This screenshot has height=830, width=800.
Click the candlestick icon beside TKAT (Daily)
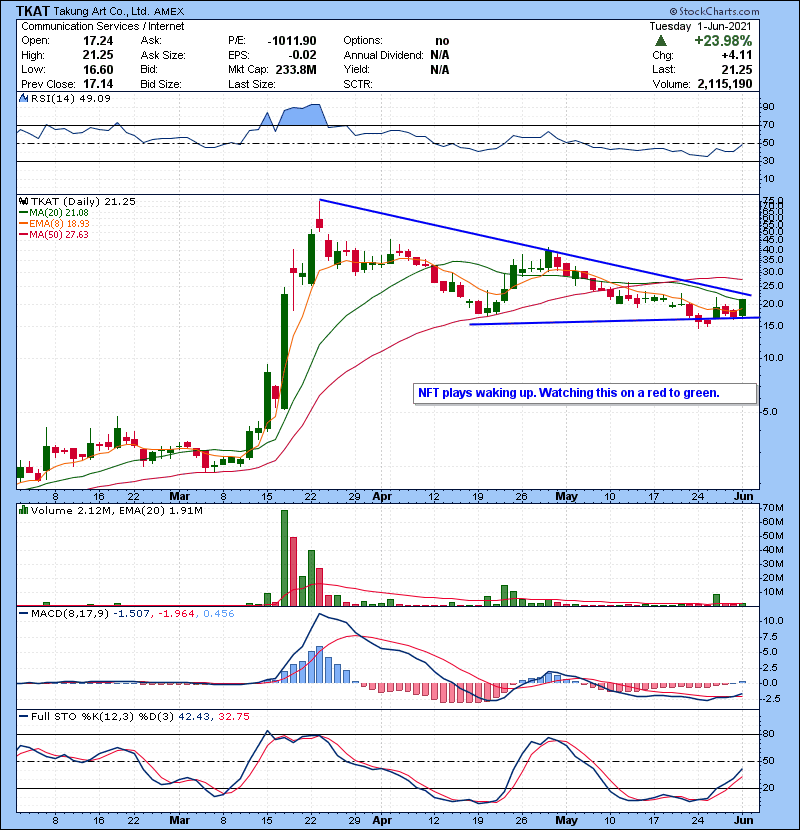tap(23, 201)
